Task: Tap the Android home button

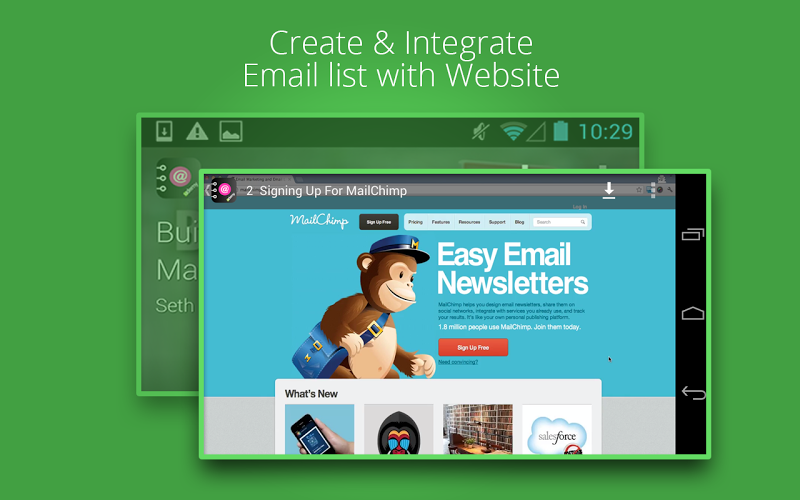Action: coord(693,313)
